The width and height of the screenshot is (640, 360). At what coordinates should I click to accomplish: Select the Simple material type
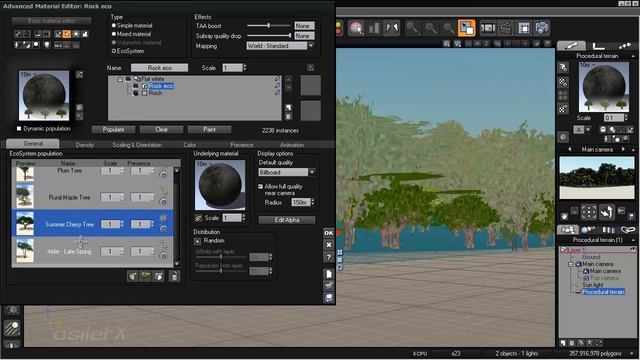(114, 25)
